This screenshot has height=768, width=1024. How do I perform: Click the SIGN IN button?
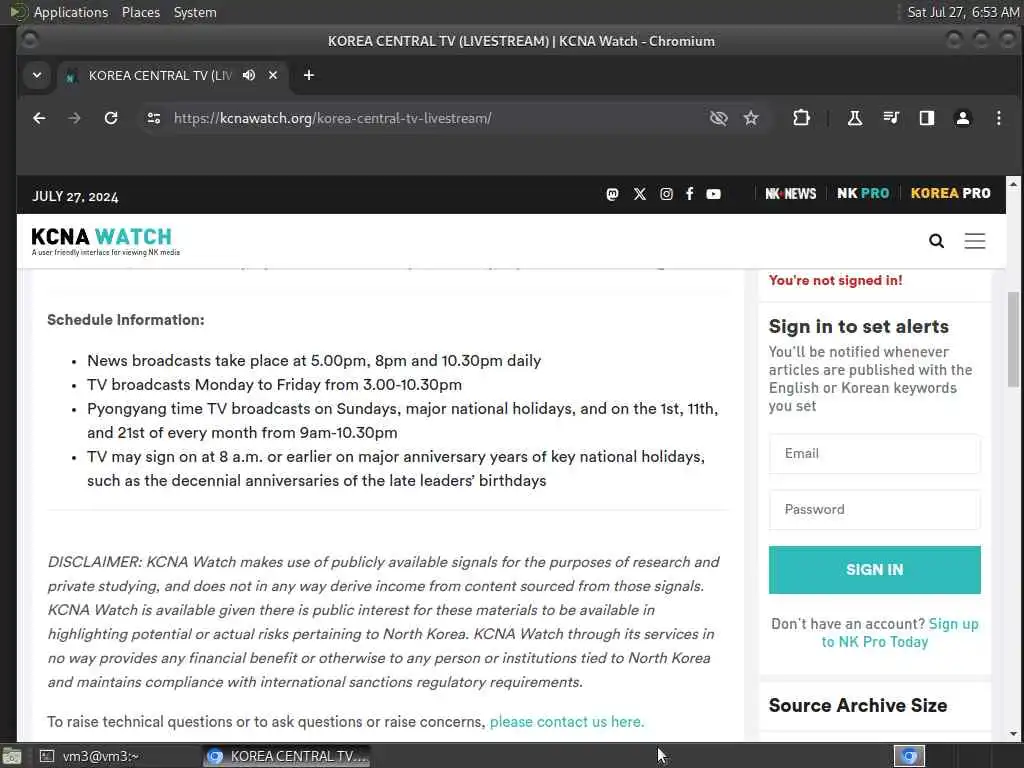pos(874,569)
